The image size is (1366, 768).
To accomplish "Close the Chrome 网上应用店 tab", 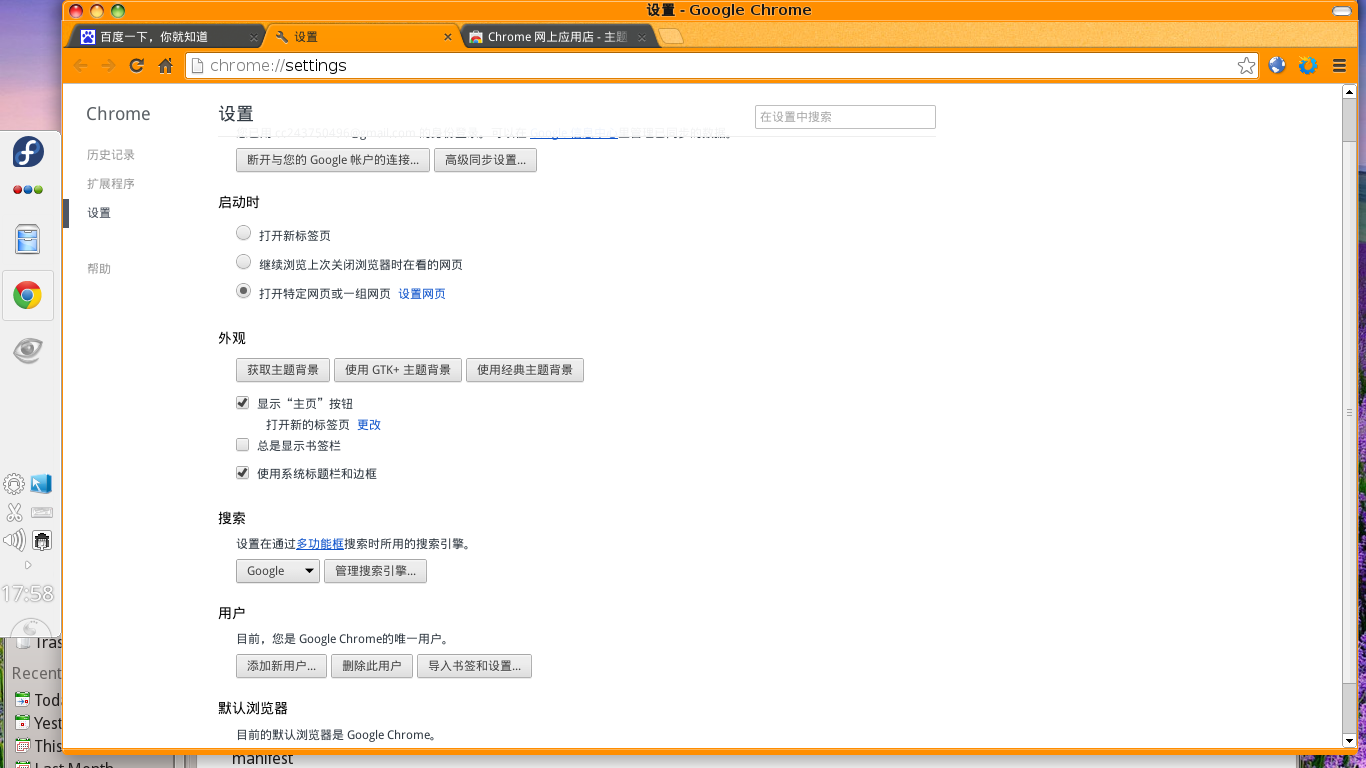I will click(x=642, y=37).
